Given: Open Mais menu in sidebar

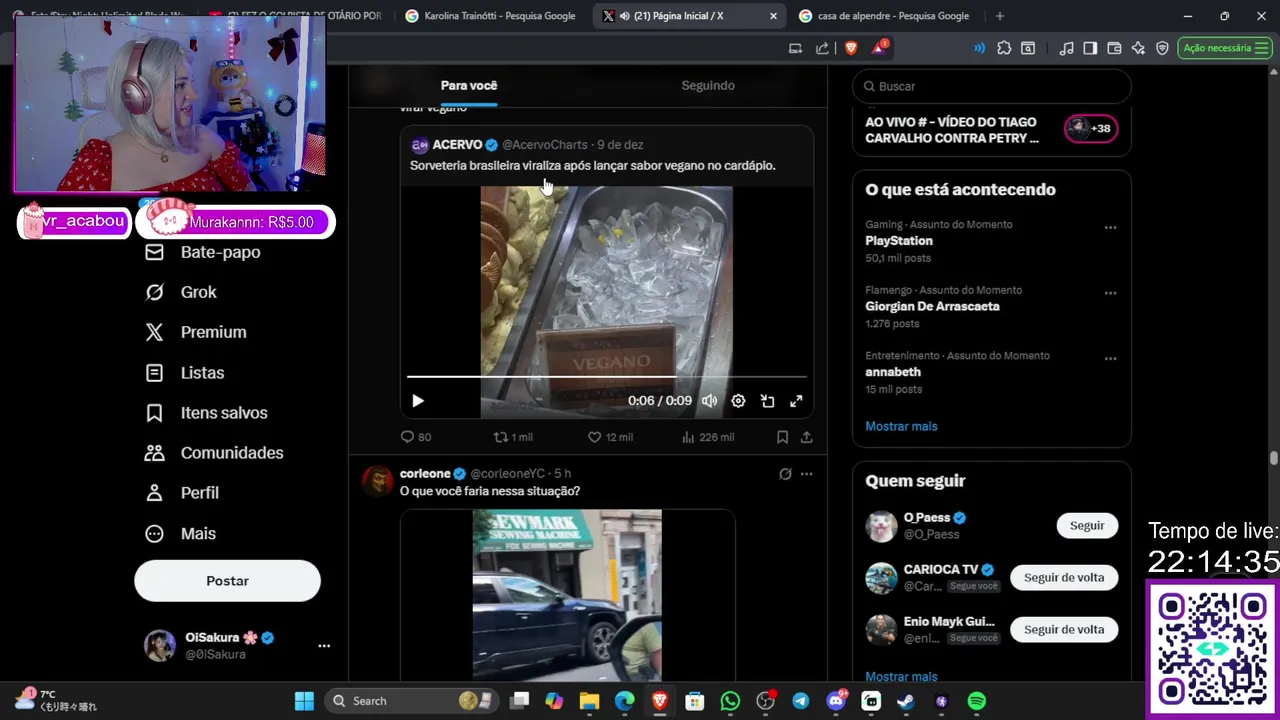Looking at the screenshot, I should click(x=180, y=533).
